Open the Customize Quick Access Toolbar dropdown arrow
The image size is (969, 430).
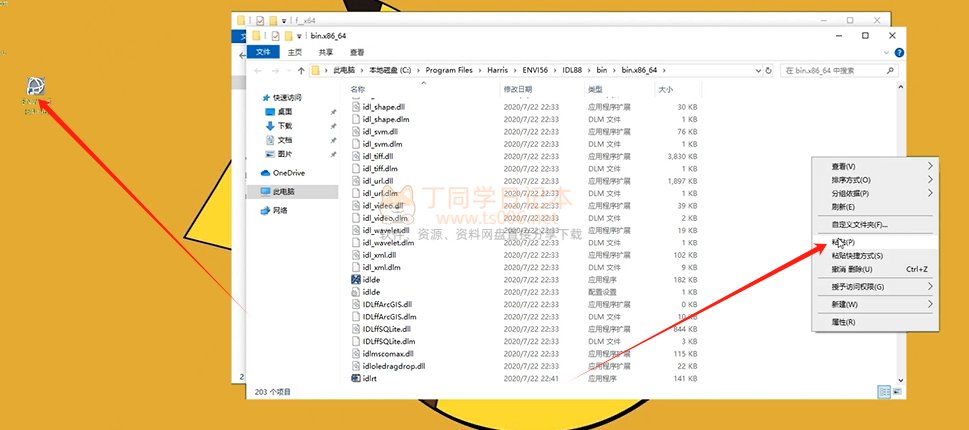[x=300, y=36]
